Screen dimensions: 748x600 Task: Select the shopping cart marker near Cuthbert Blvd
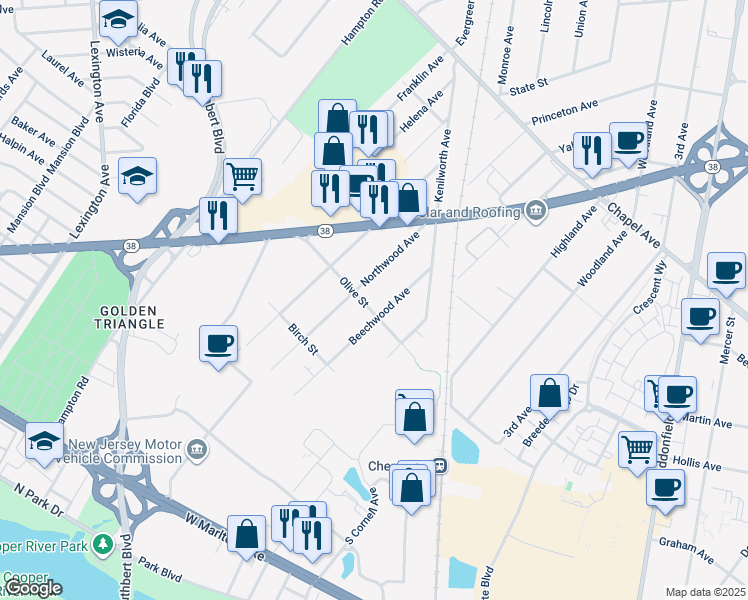242,179
